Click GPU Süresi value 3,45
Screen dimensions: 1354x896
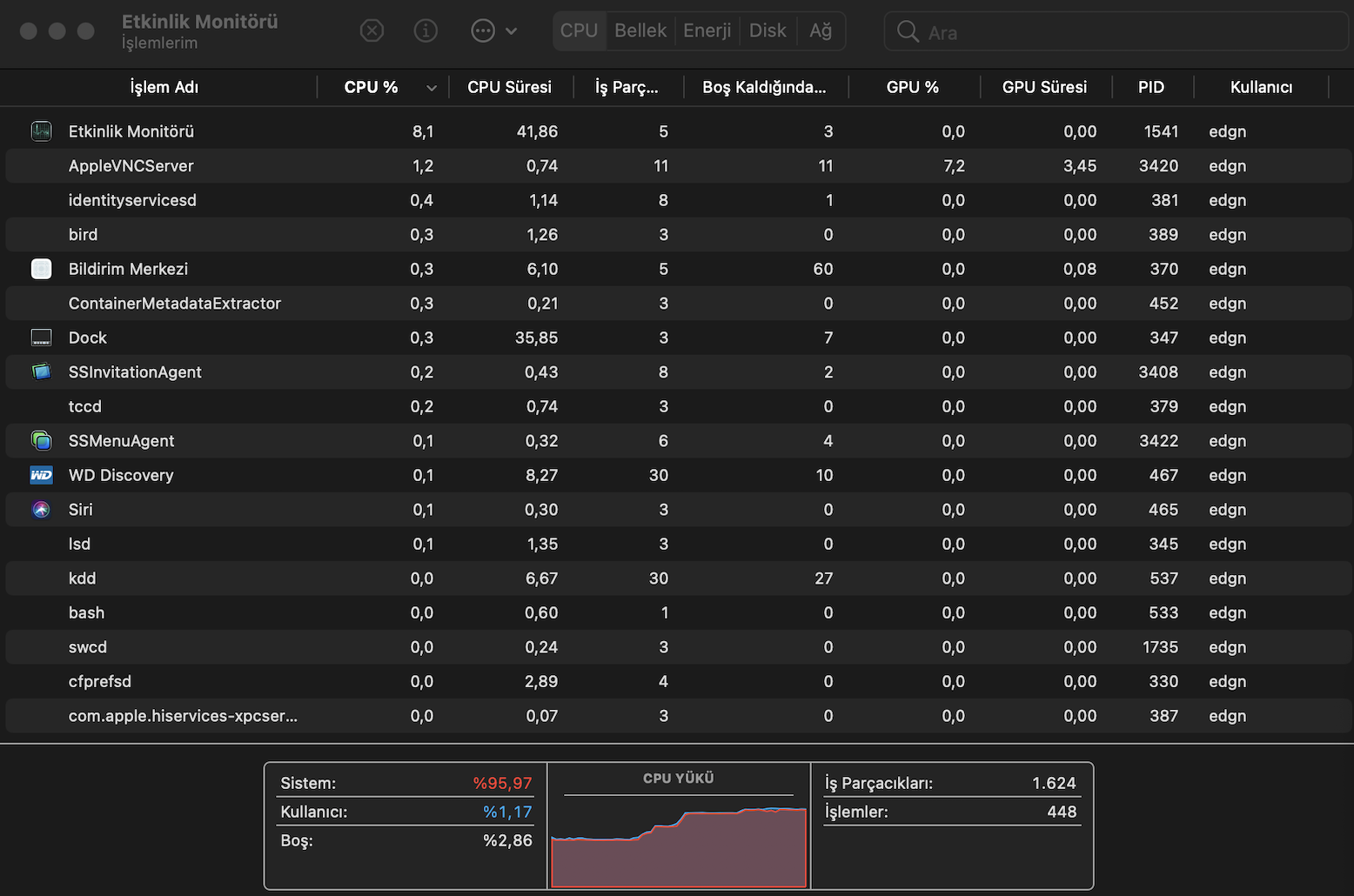click(x=1080, y=165)
